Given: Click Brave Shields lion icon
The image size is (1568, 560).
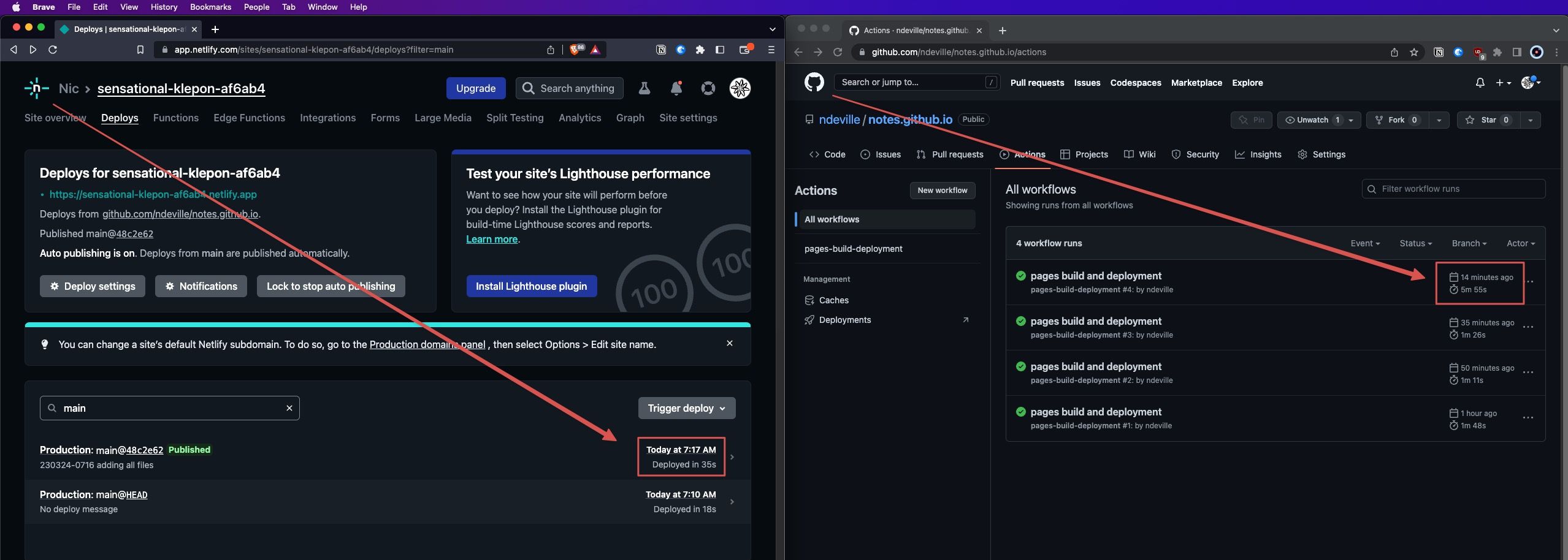Looking at the screenshot, I should coord(575,50).
